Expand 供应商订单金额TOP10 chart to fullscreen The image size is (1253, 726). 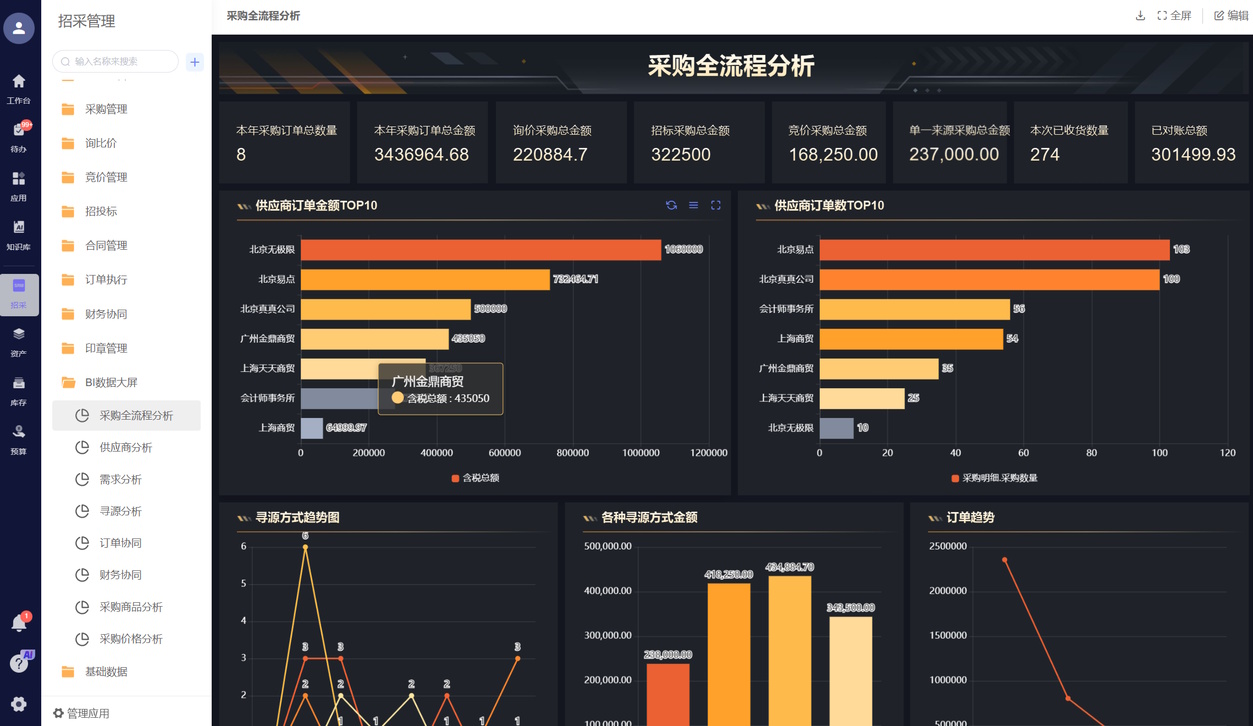(715, 205)
